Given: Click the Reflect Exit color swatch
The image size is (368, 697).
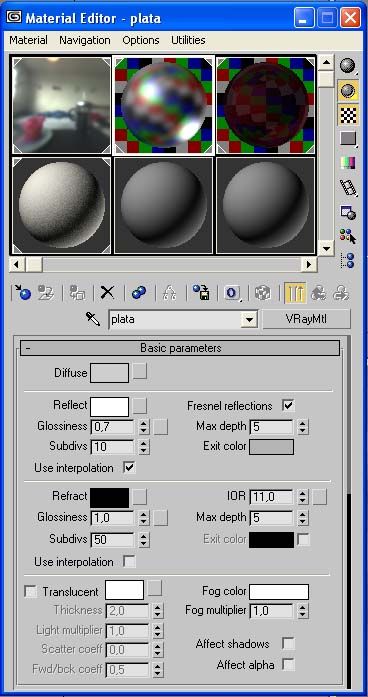Looking at the screenshot, I should pos(272,447).
